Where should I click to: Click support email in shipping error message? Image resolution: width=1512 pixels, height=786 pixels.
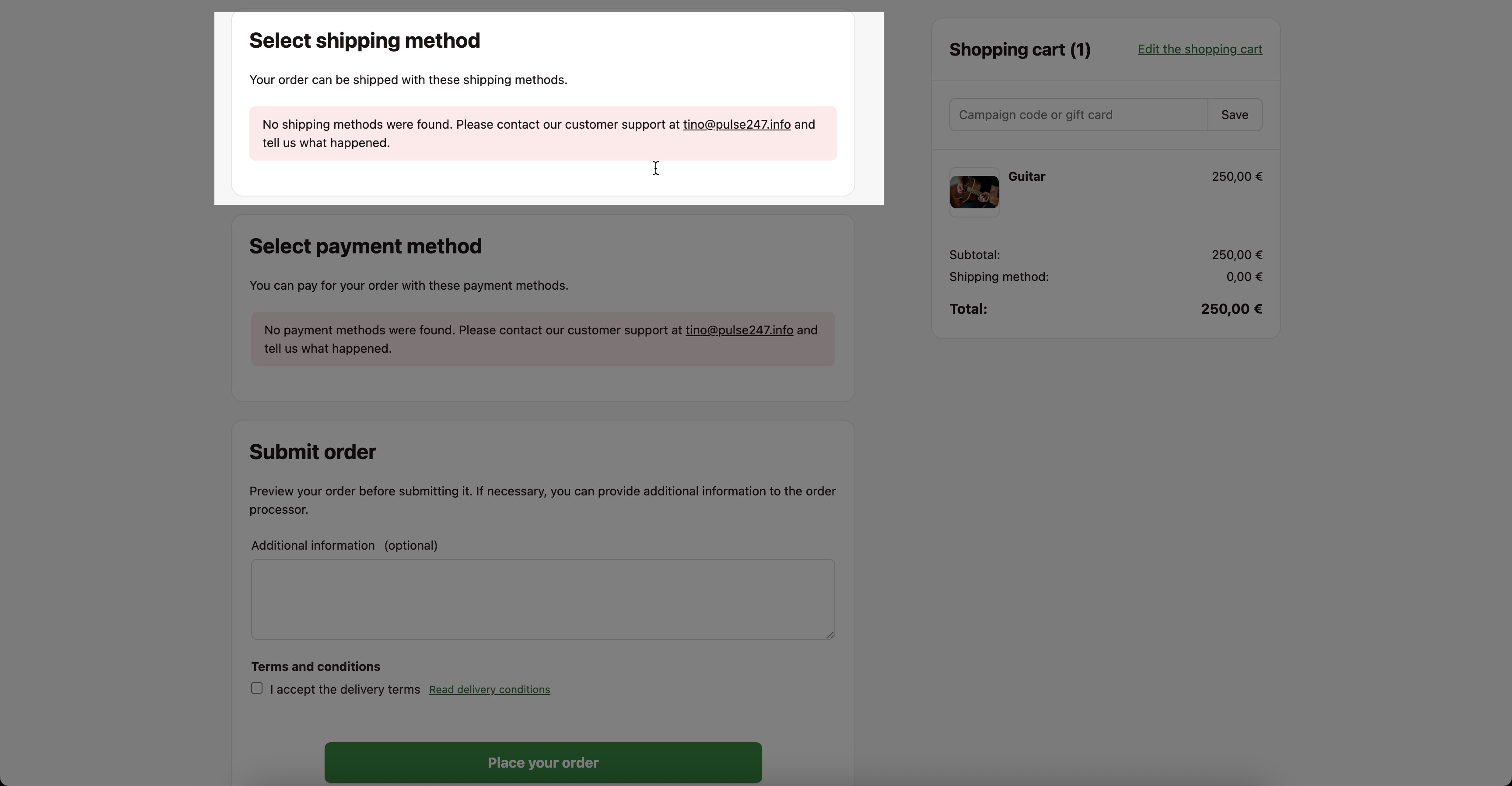tap(736, 124)
